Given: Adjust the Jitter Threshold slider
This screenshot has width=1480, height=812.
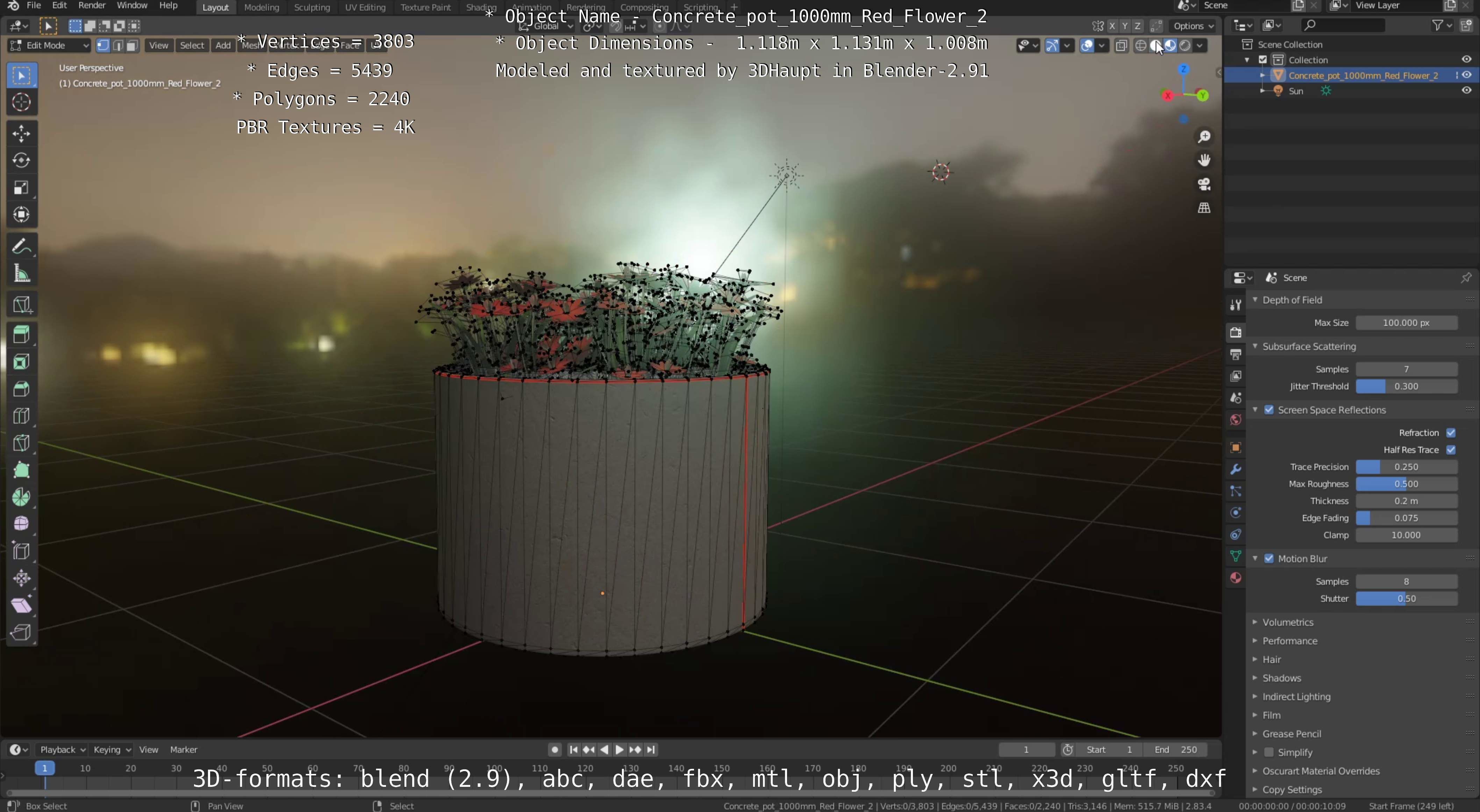Looking at the screenshot, I should (x=1407, y=387).
